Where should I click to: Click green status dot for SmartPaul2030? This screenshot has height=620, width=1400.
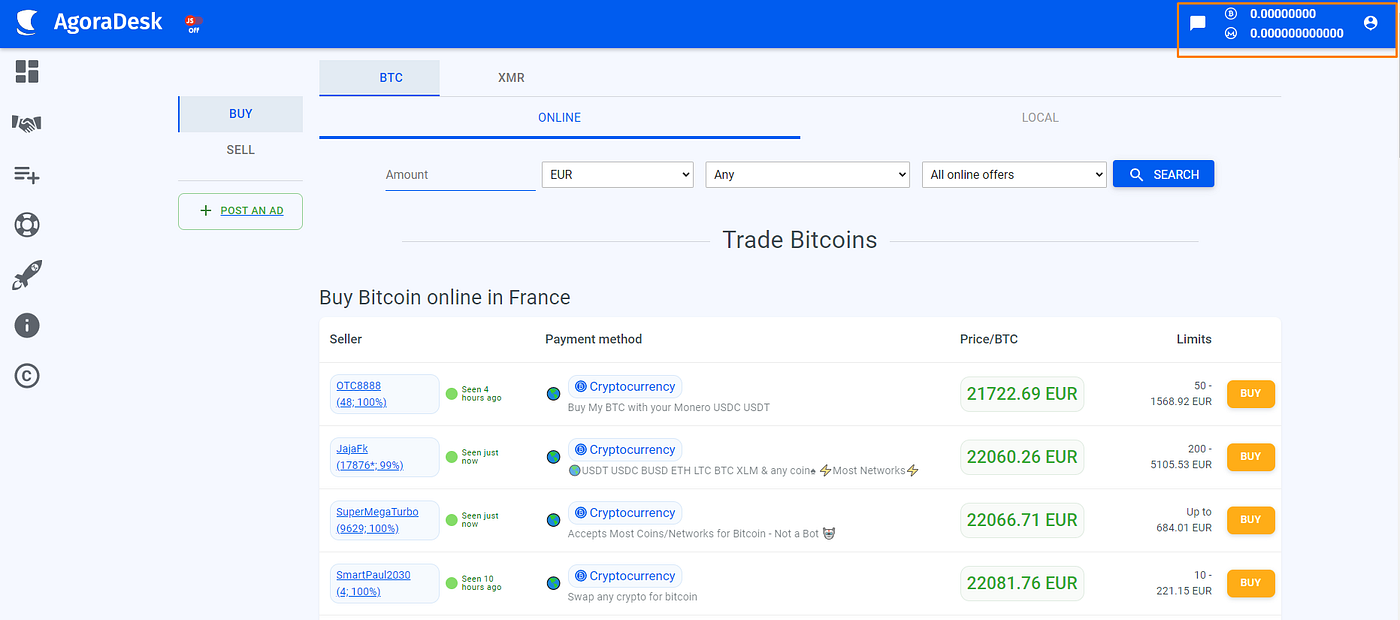pos(451,583)
